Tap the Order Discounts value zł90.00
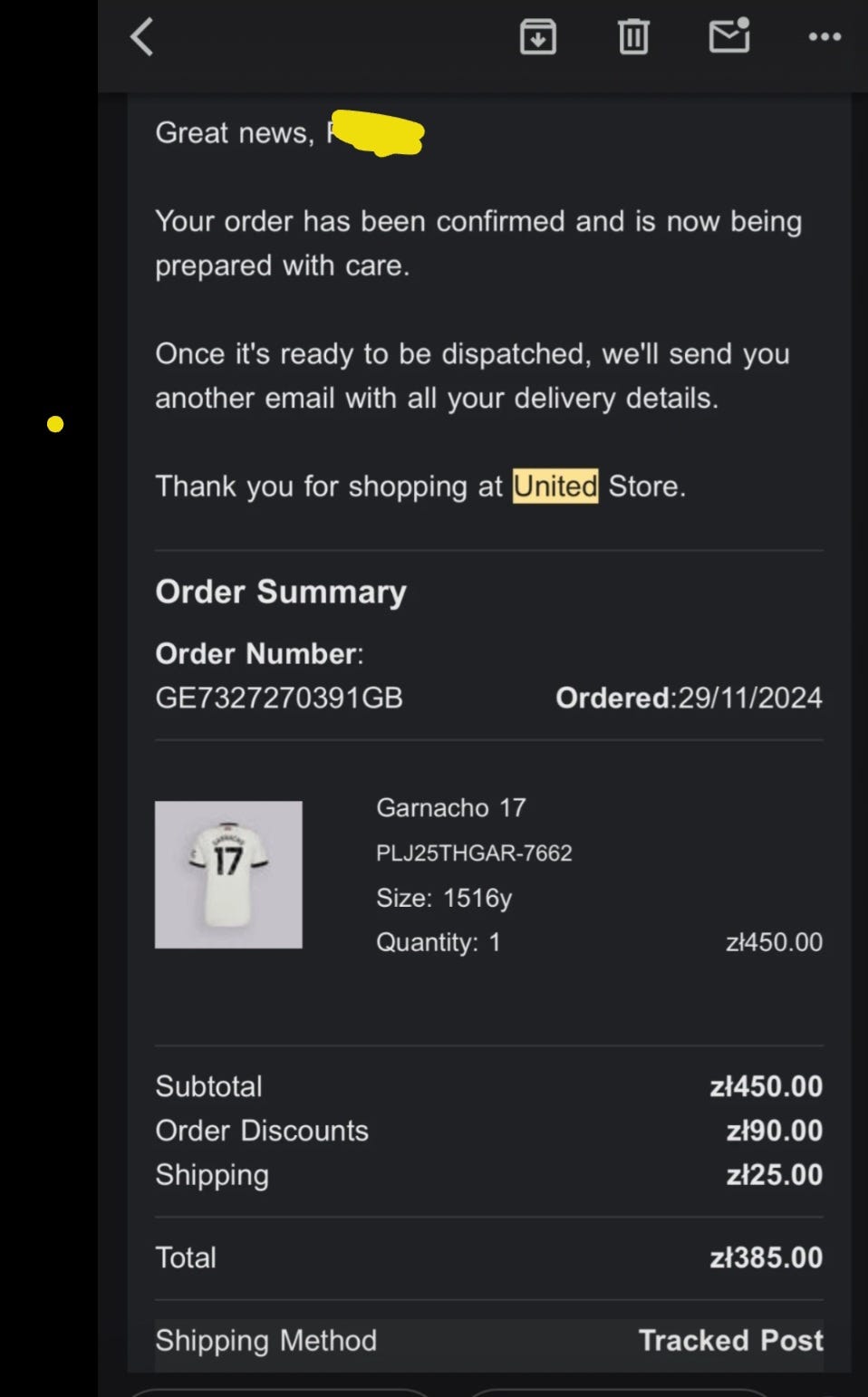Image resolution: width=868 pixels, height=1397 pixels. [775, 1131]
